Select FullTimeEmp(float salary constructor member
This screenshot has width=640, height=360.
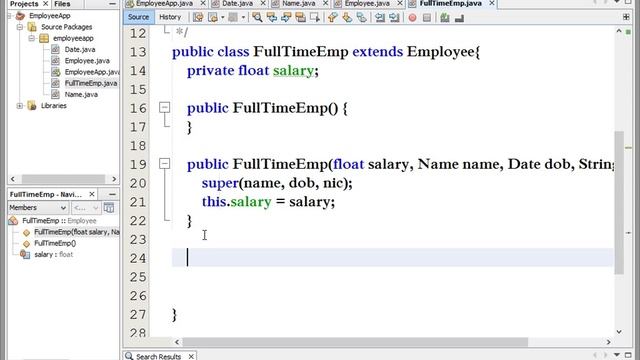(77, 232)
